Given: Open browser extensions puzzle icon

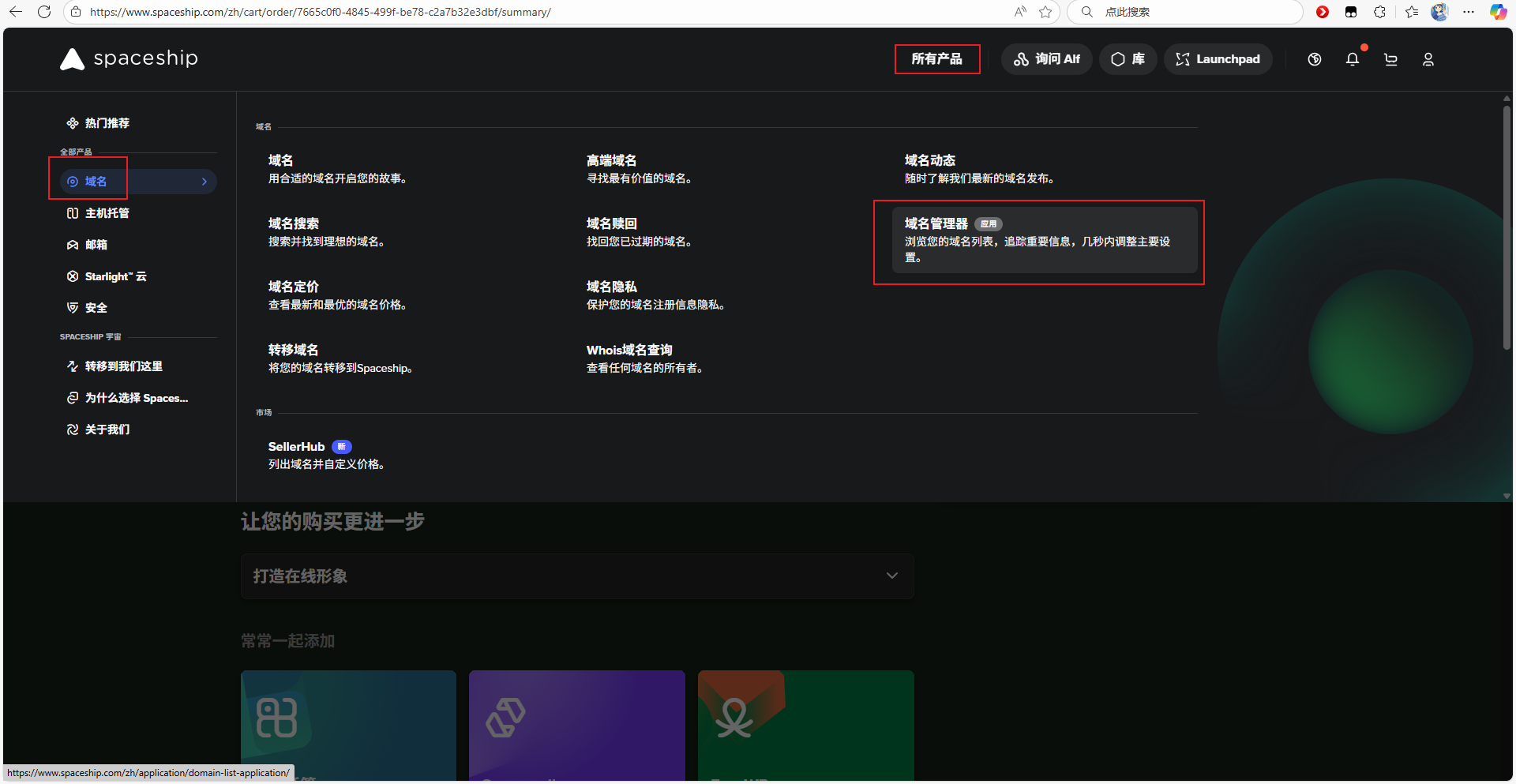Looking at the screenshot, I should tap(1379, 12).
